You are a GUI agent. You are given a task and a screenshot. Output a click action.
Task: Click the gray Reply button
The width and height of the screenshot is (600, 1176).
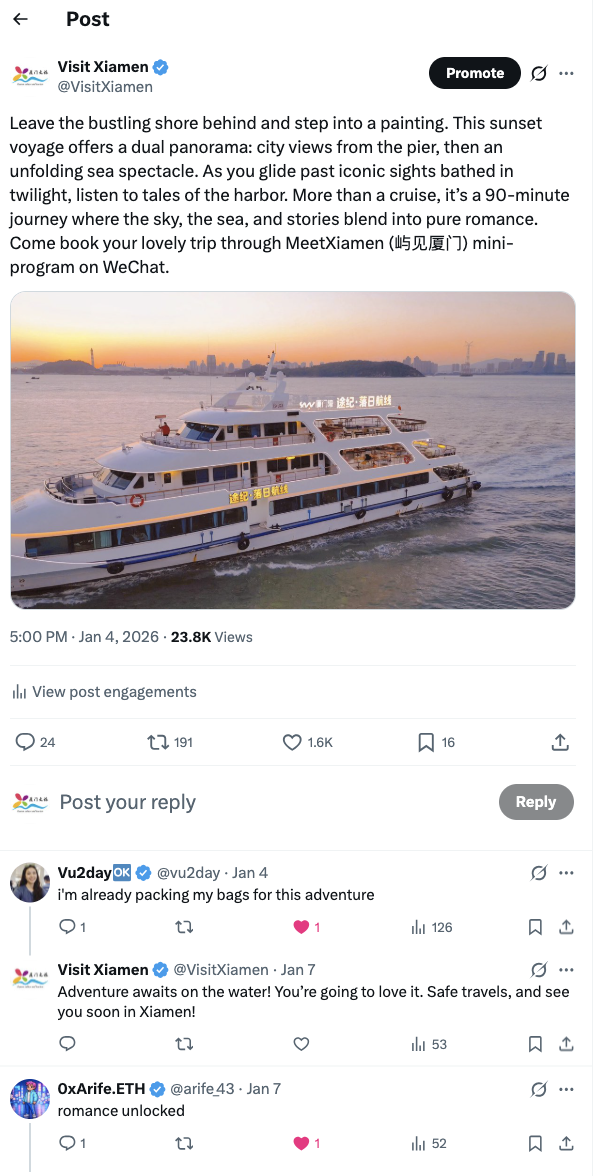pyautogui.click(x=535, y=802)
